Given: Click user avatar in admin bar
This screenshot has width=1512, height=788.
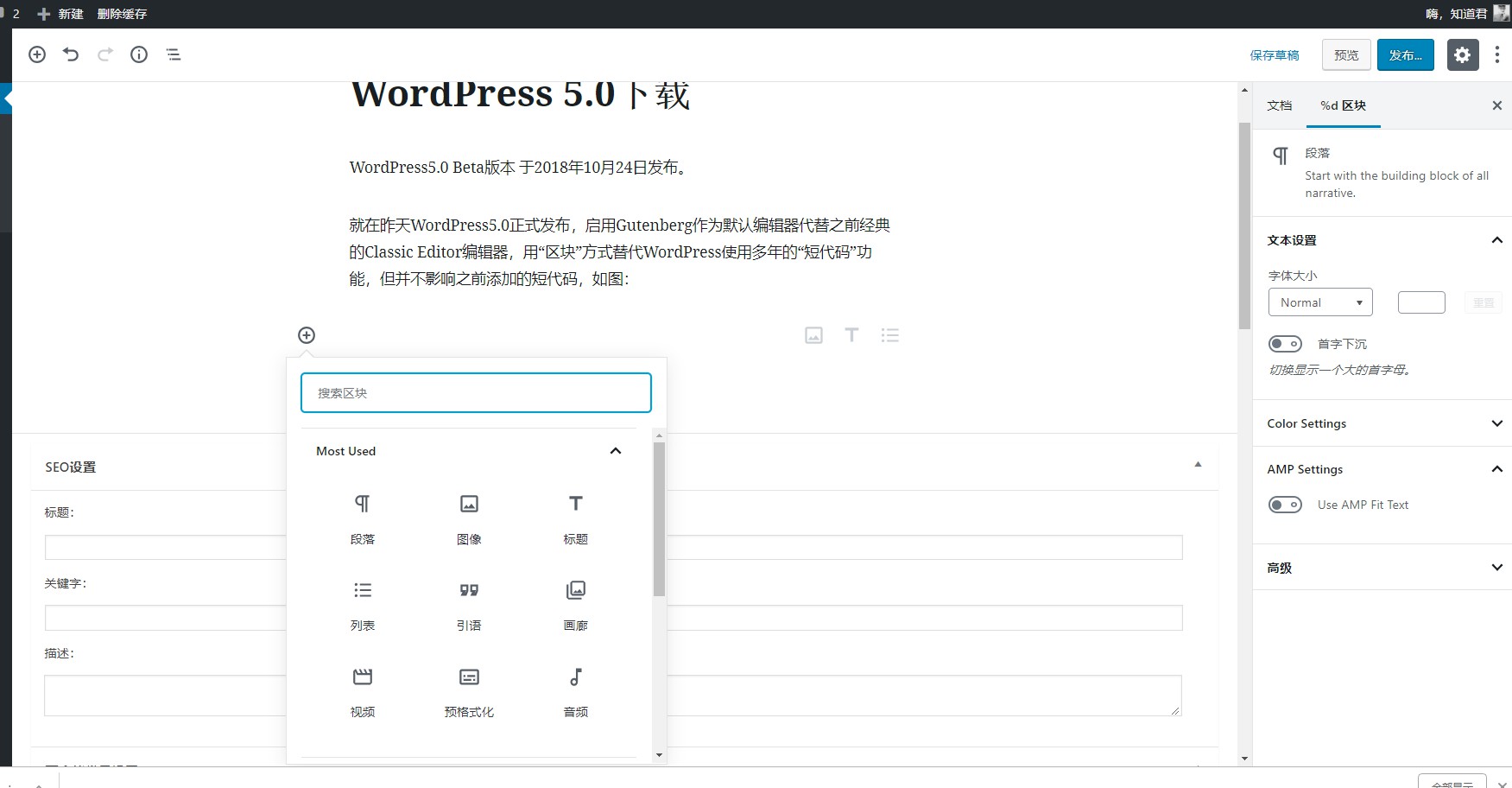Looking at the screenshot, I should (1502, 13).
